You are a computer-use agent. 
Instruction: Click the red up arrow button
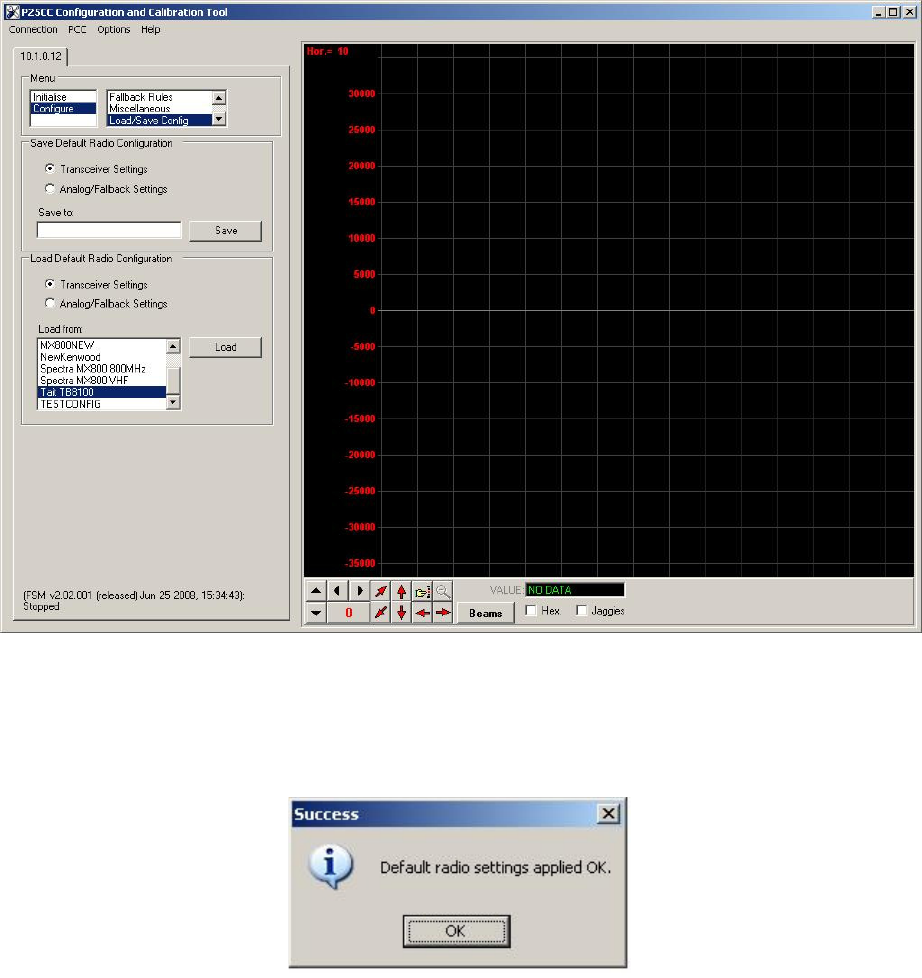pyautogui.click(x=402, y=591)
